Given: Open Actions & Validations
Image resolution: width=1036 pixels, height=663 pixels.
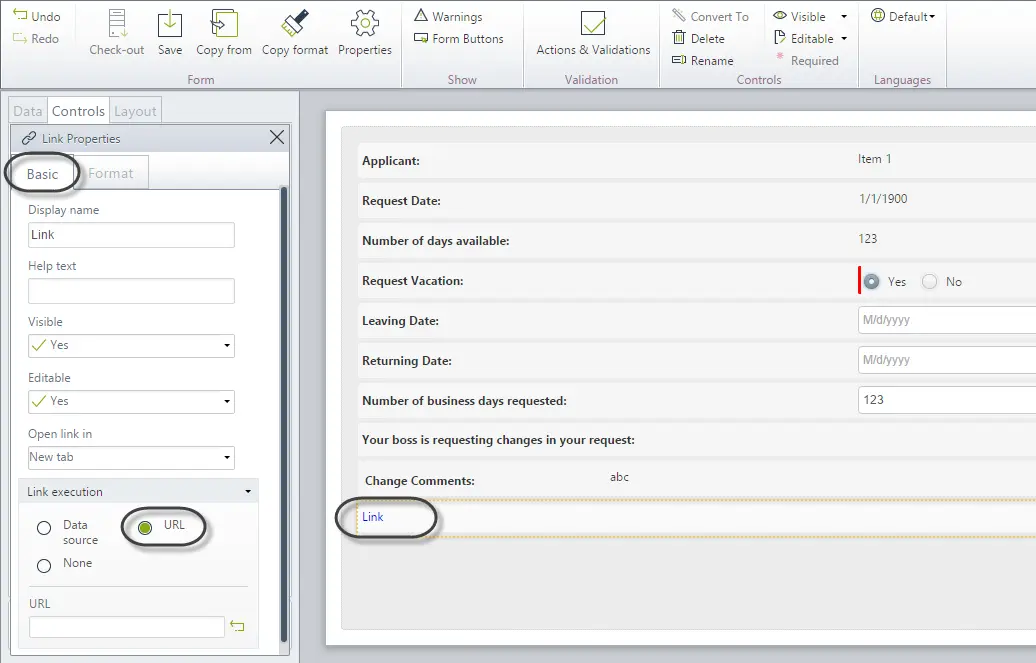Looking at the screenshot, I should 593,24.
